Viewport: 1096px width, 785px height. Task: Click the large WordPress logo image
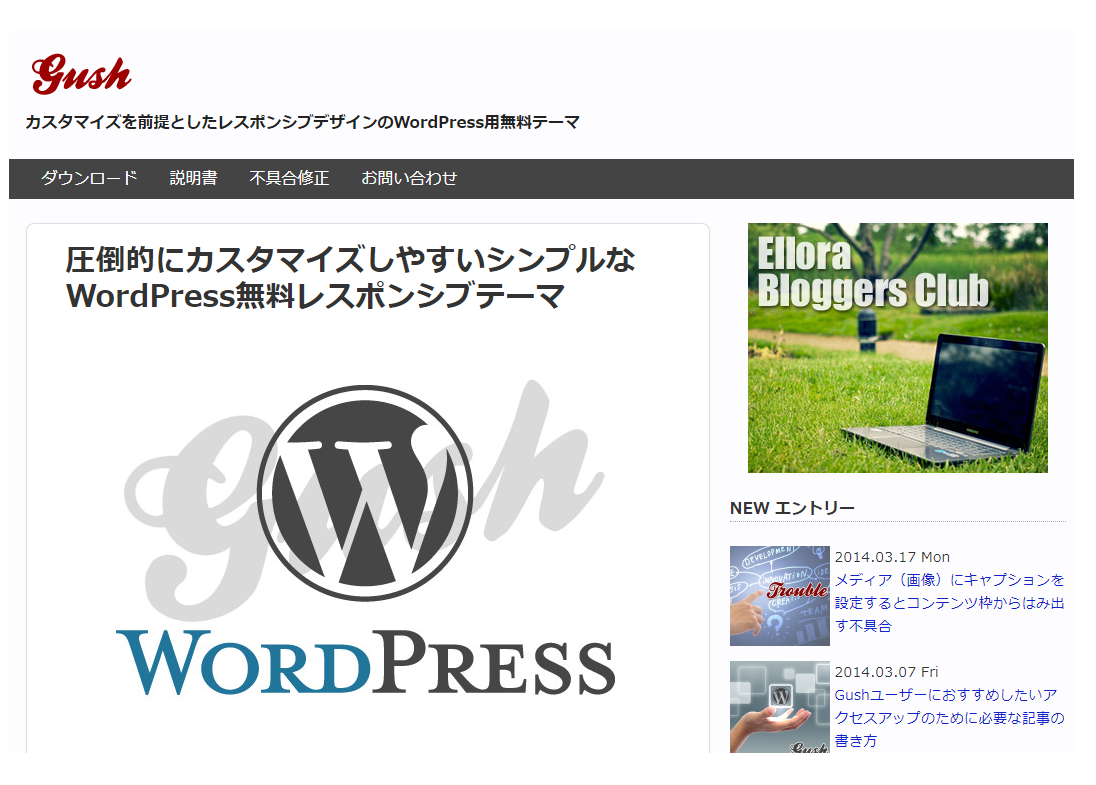(365, 538)
